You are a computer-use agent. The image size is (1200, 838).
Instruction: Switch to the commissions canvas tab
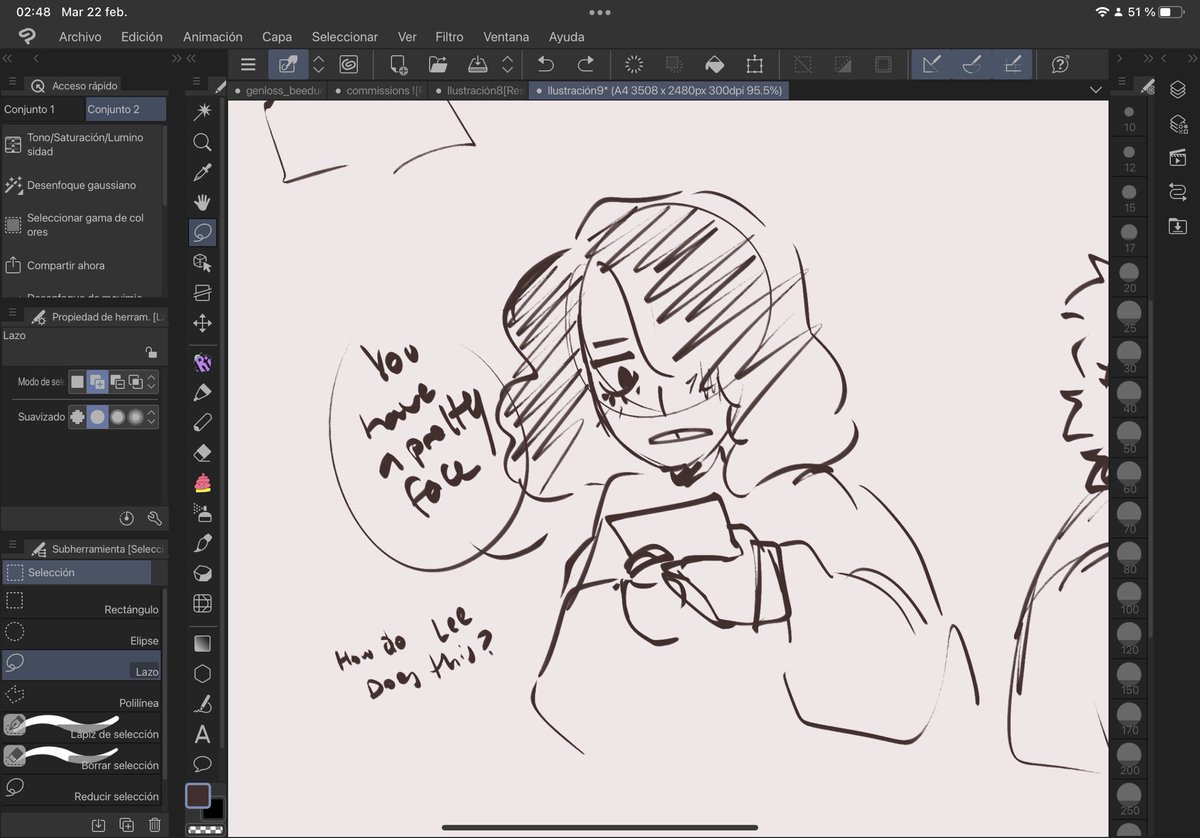(x=380, y=90)
